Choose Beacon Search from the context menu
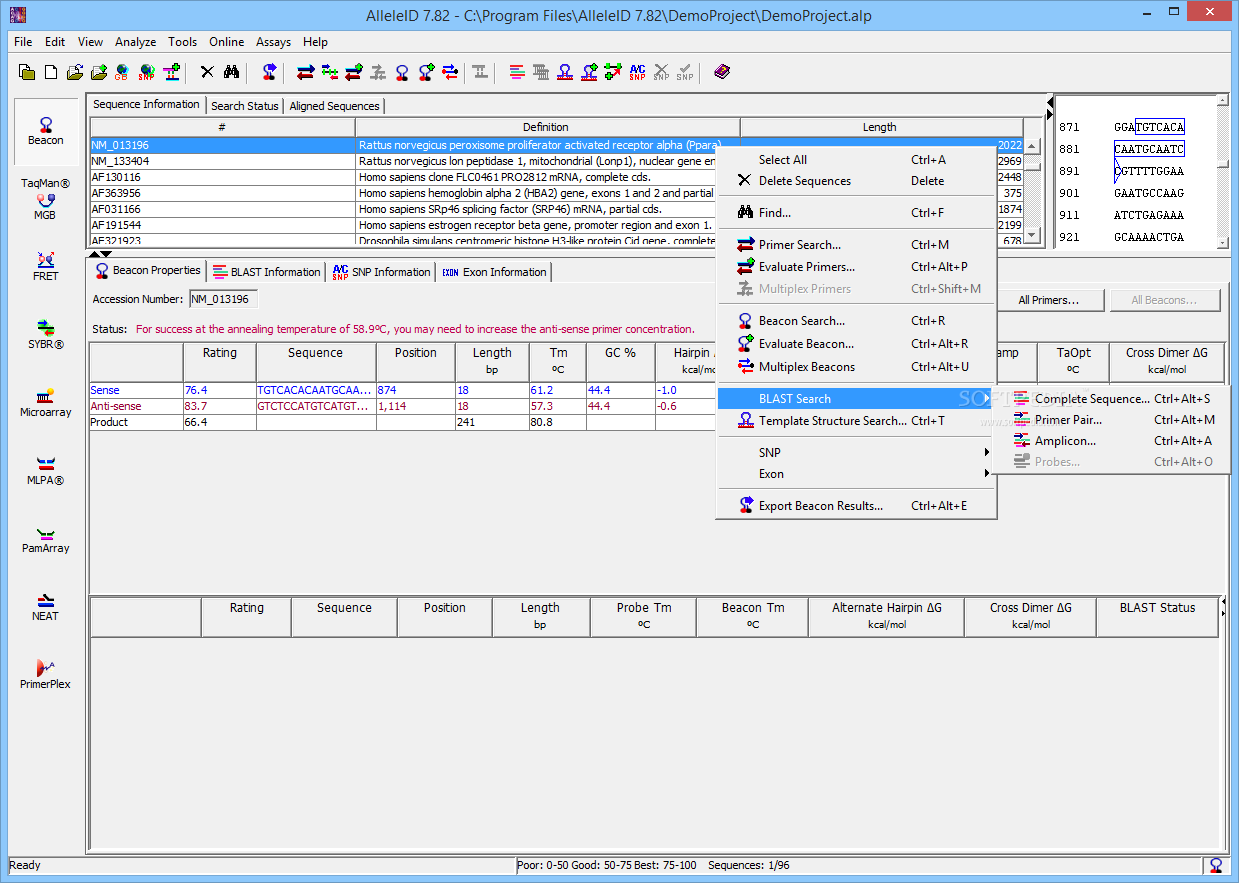 [x=856, y=321]
